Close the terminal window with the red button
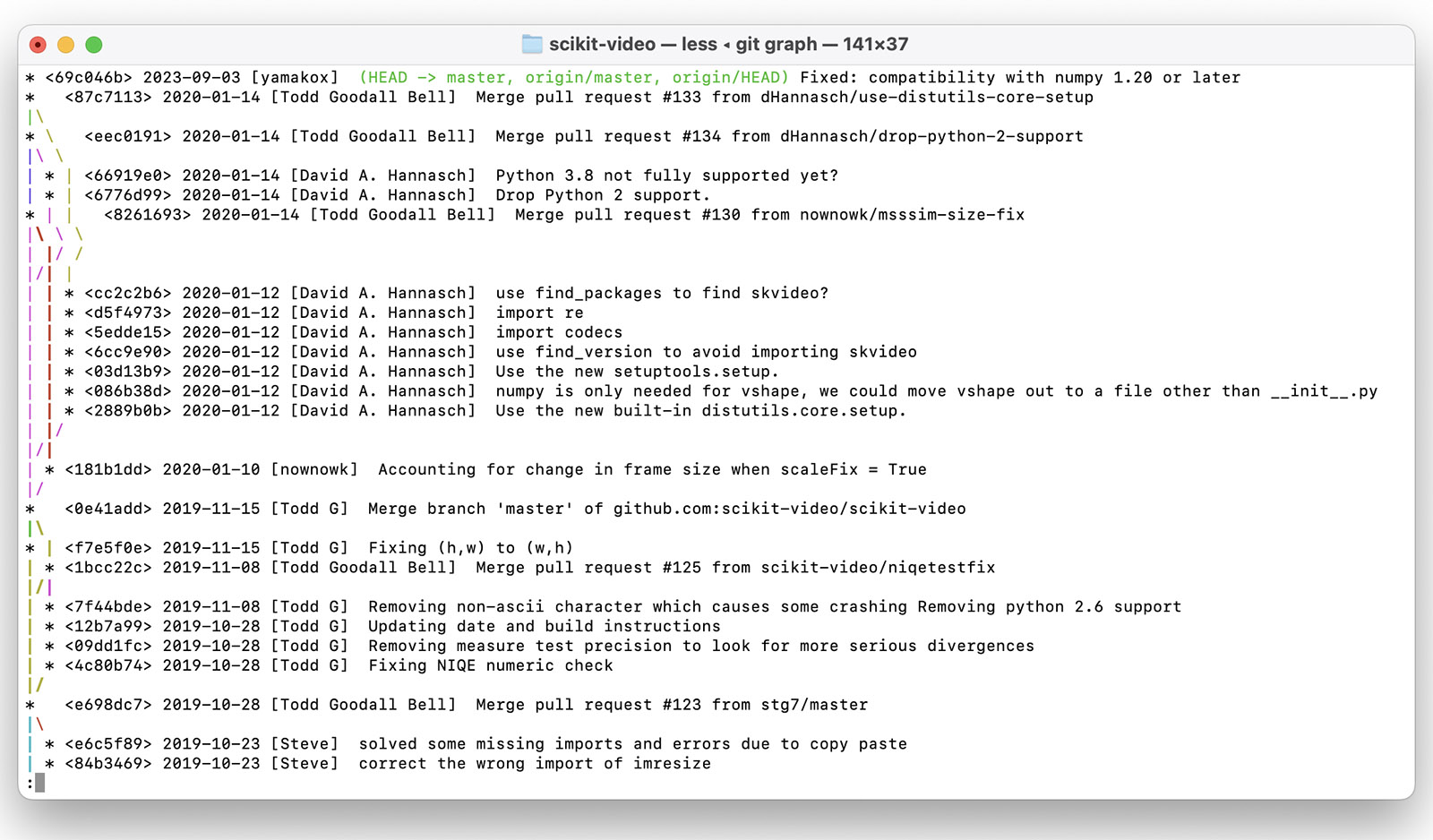This screenshot has height=840, width=1433. tap(38, 45)
